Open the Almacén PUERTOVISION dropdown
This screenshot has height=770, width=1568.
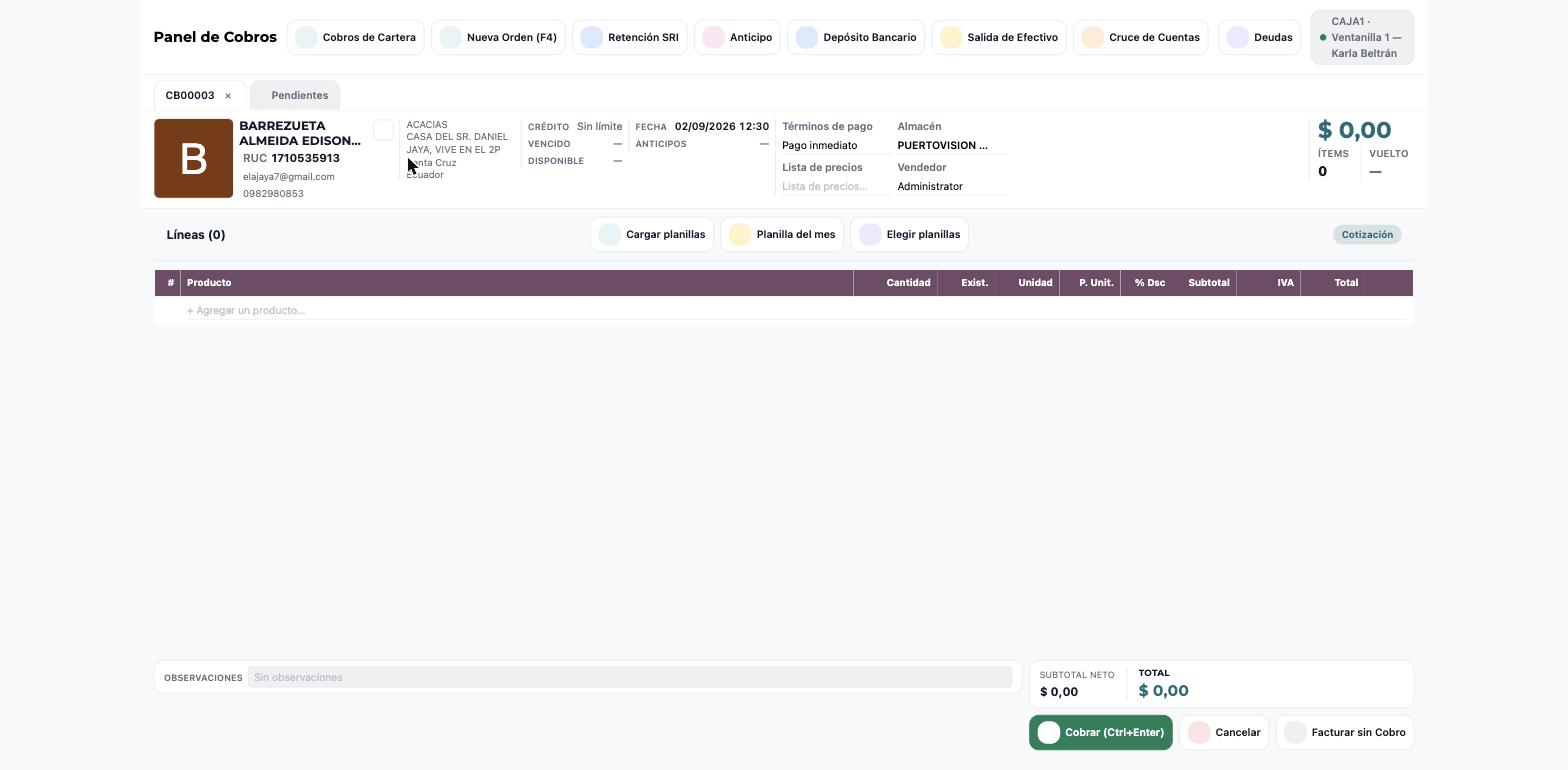[951, 146]
